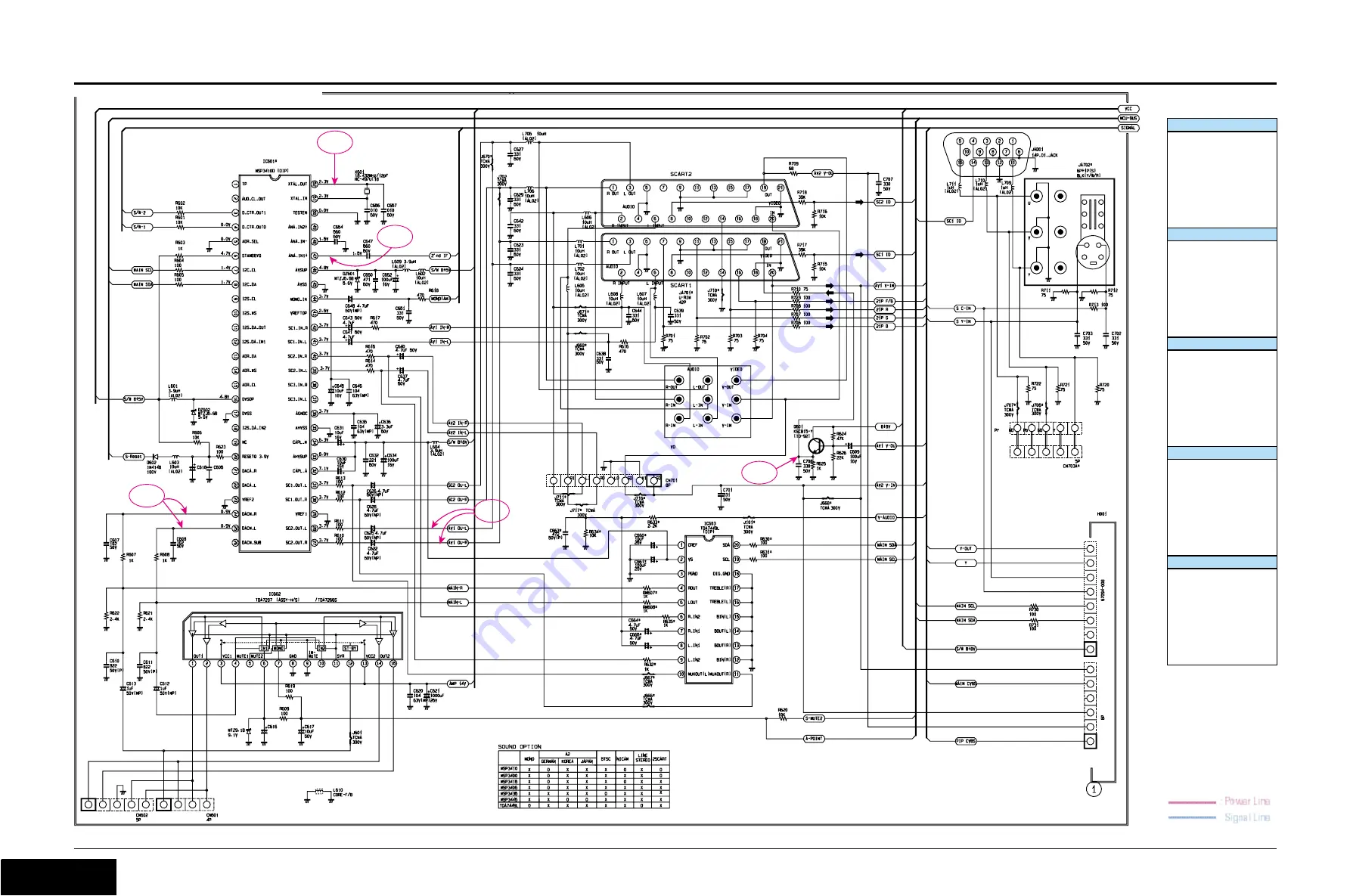
Task: Click the SCART1 connector label
Action: tap(681, 286)
